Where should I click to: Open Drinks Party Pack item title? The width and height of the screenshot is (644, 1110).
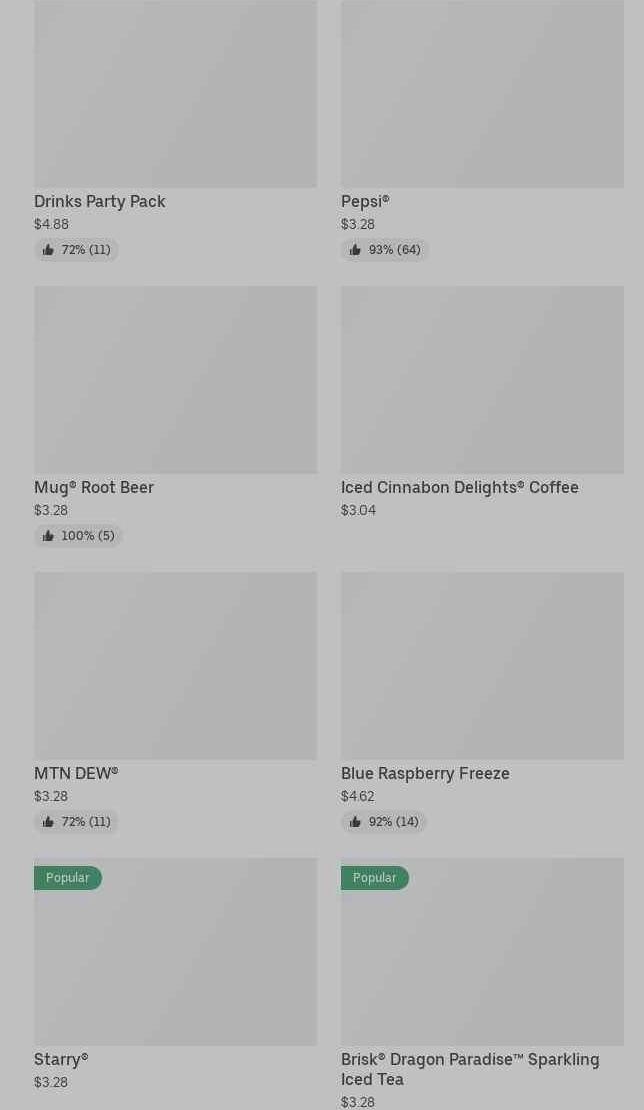pos(100,202)
